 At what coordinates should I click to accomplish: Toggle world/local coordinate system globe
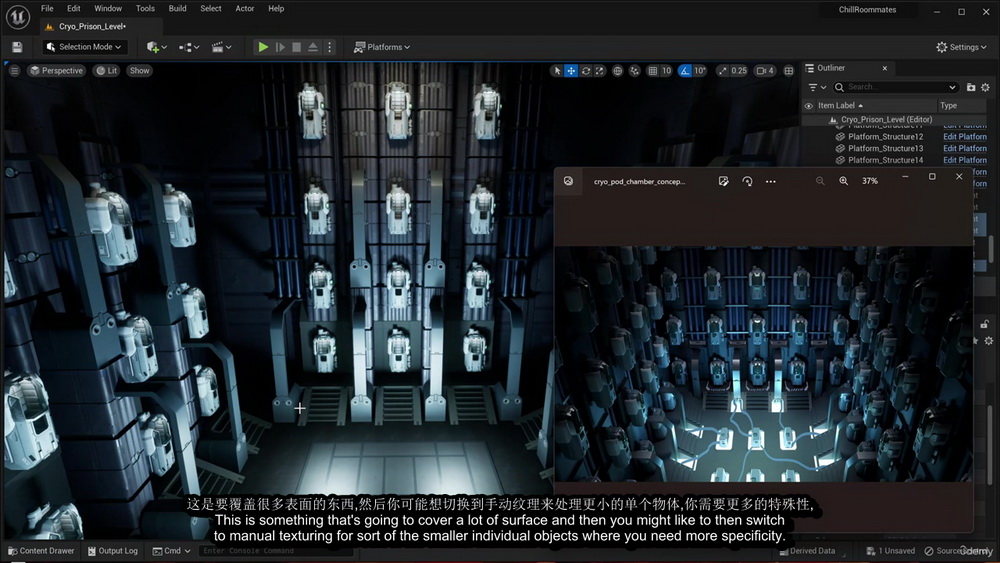(617, 71)
